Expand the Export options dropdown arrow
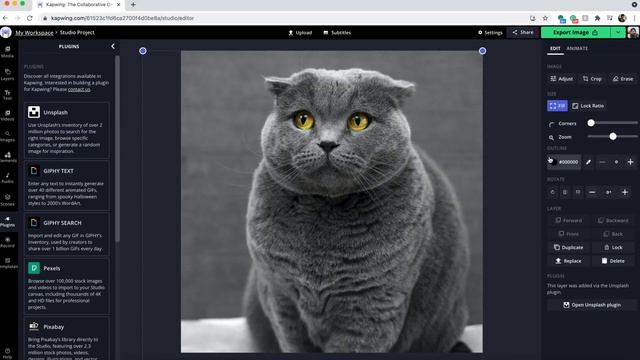The height and width of the screenshot is (360, 640). [x=618, y=32]
